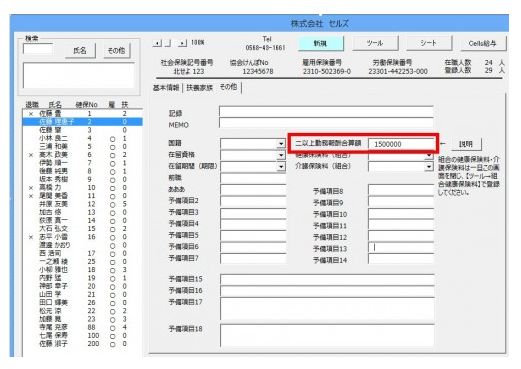
Task: Open the 介護保険料（組合） dropdown
Action: pyautogui.click(x=429, y=166)
